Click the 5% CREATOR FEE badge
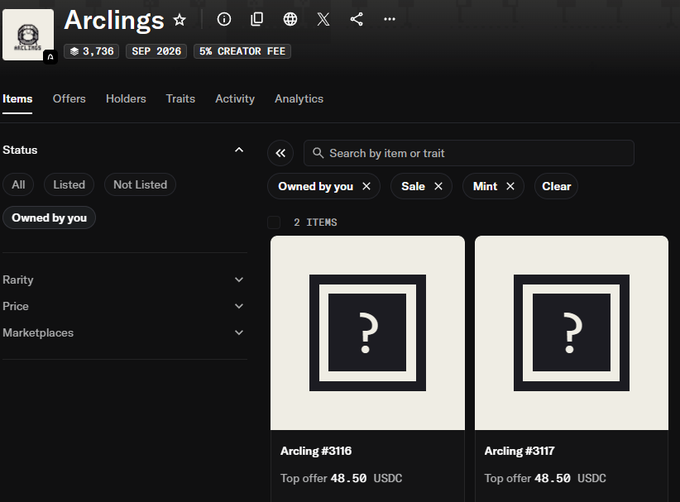680x502 pixels. coord(242,51)
